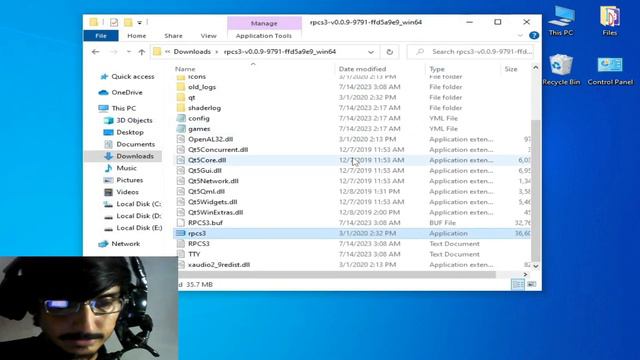Open the address bar history dropdown
The width and height of the screenshot is (640, 360).
(x=371, y=52)
